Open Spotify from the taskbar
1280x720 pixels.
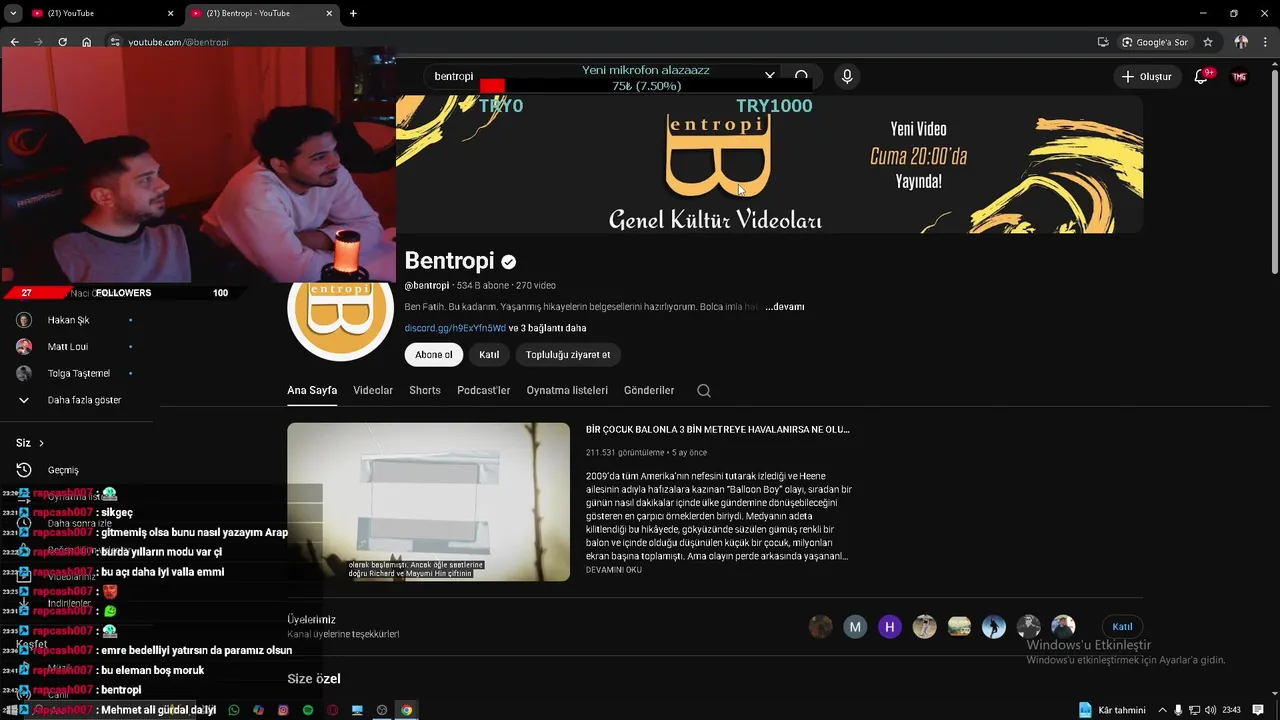308,710
